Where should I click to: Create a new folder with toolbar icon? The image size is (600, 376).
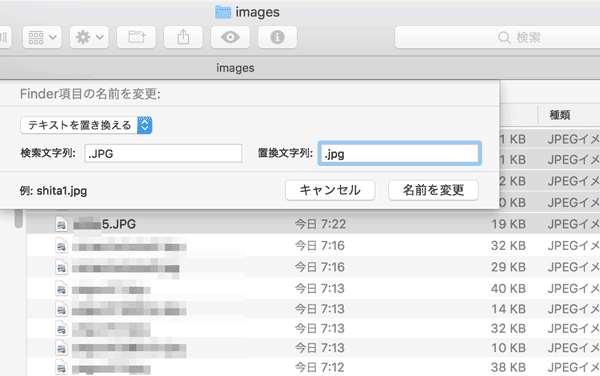click(136, 37)
